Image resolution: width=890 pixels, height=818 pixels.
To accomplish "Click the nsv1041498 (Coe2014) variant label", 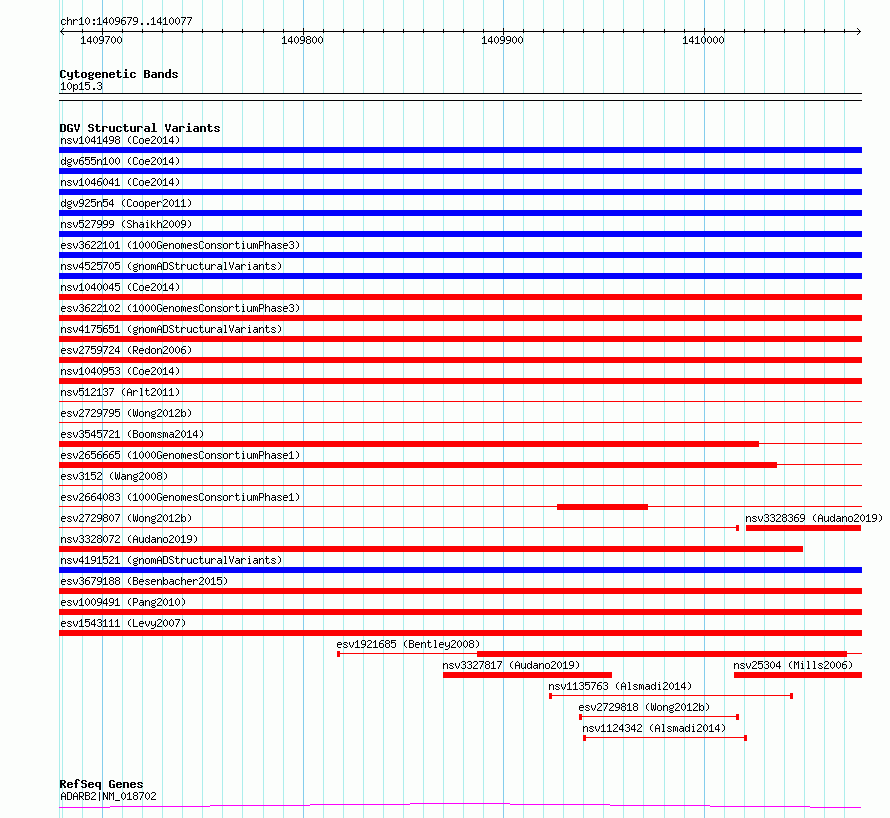I will [120, 140].
